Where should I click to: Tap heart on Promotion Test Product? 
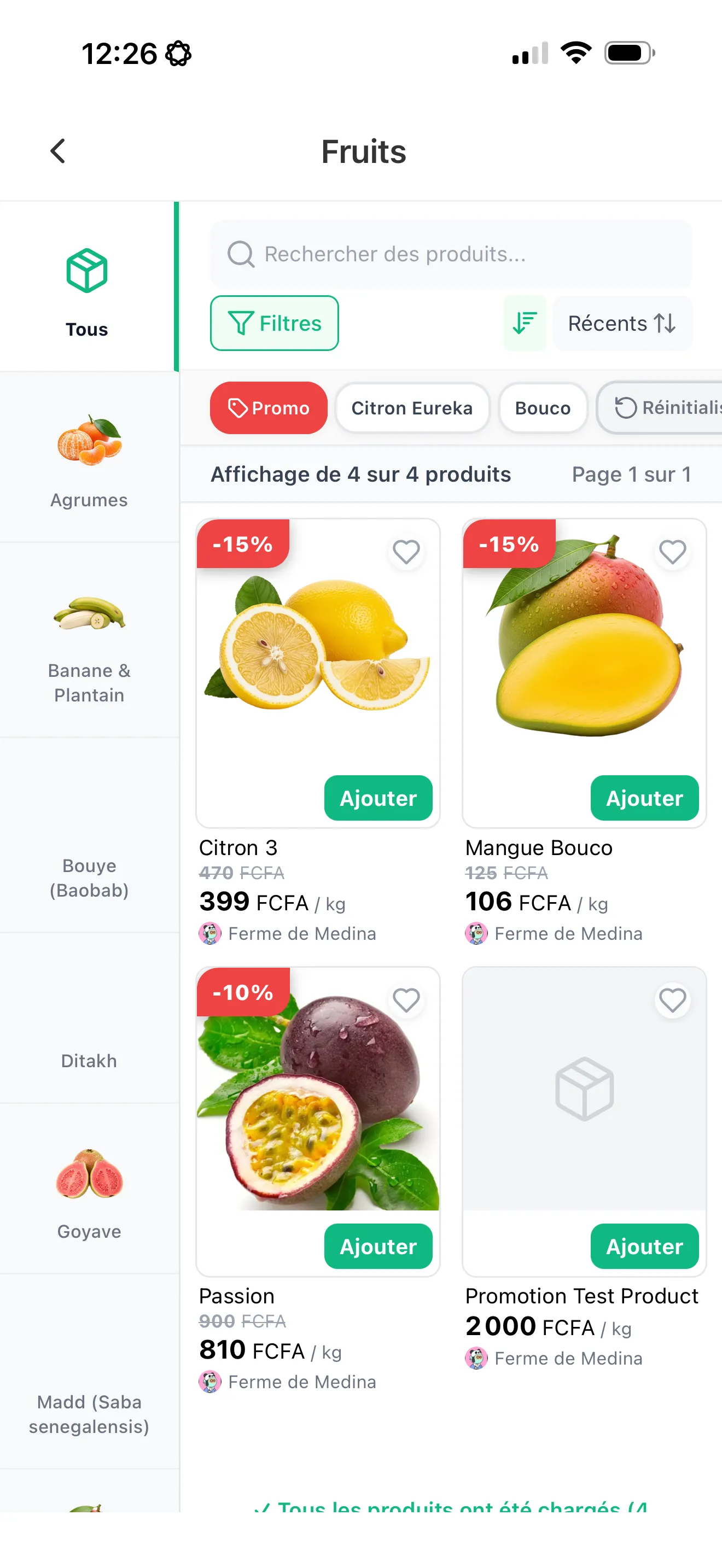pyautogui.click(x=672, y=1000)
